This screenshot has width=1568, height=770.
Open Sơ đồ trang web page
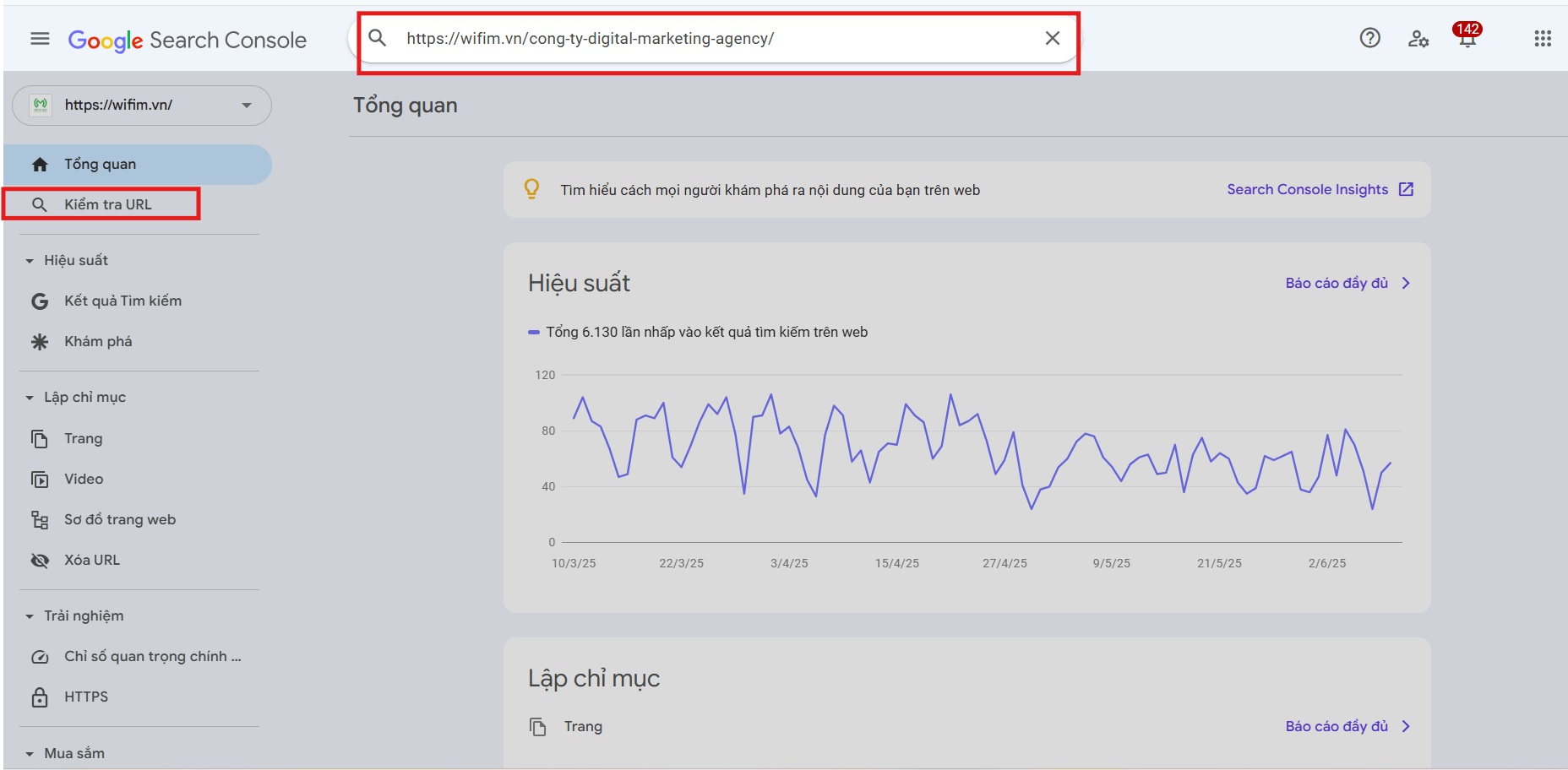[x=119, y=520]
